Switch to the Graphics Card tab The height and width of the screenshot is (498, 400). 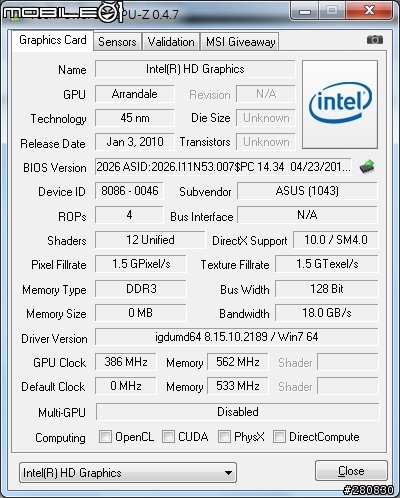pyautogui.click(x=53, y=40)
